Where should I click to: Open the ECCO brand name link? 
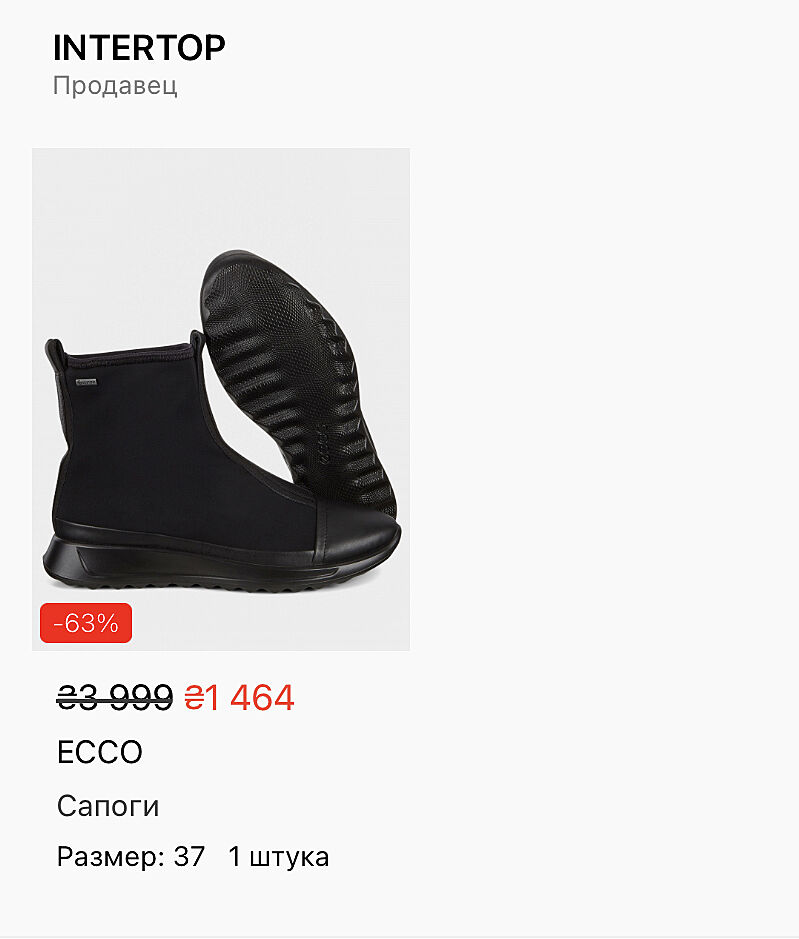(99, 752)
